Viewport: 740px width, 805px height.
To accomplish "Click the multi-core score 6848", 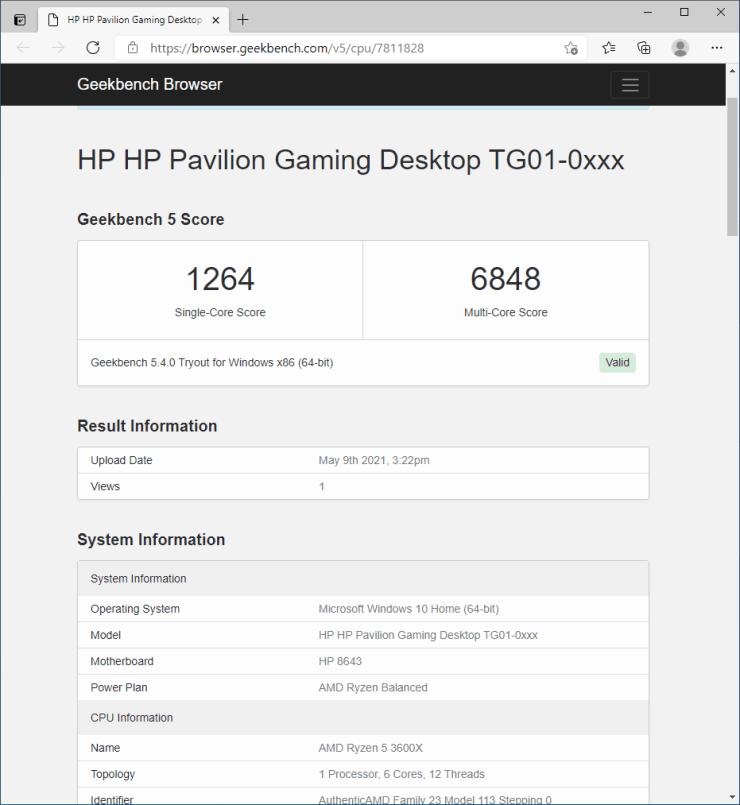I will coord(506,279).
